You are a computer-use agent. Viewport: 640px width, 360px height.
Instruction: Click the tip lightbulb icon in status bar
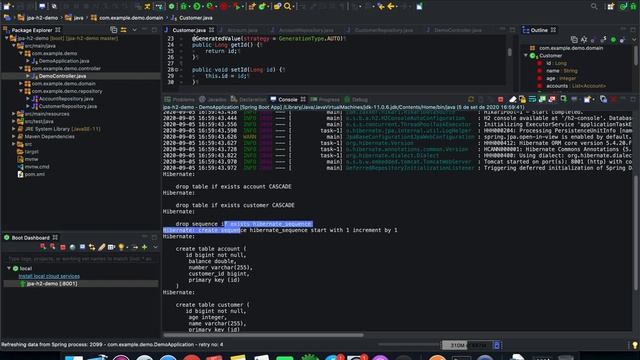coord(634,345)
